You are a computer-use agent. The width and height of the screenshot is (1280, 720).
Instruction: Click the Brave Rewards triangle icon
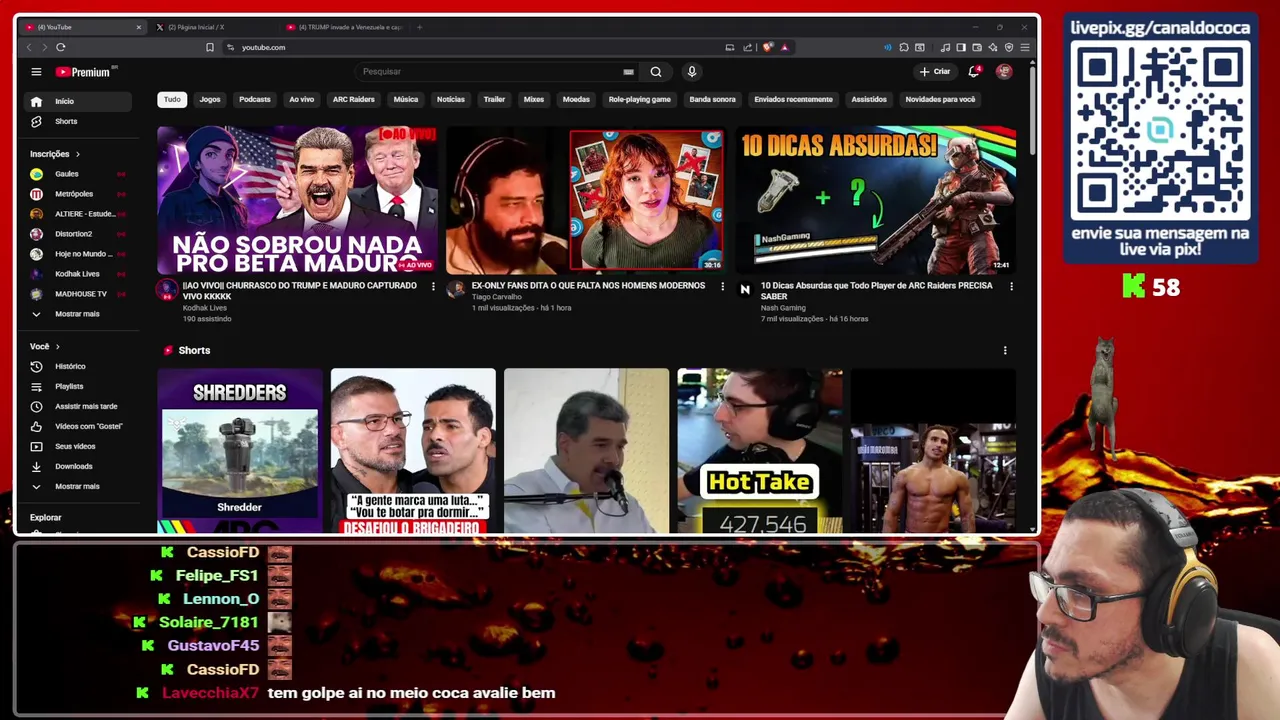(x=784, y=47)
